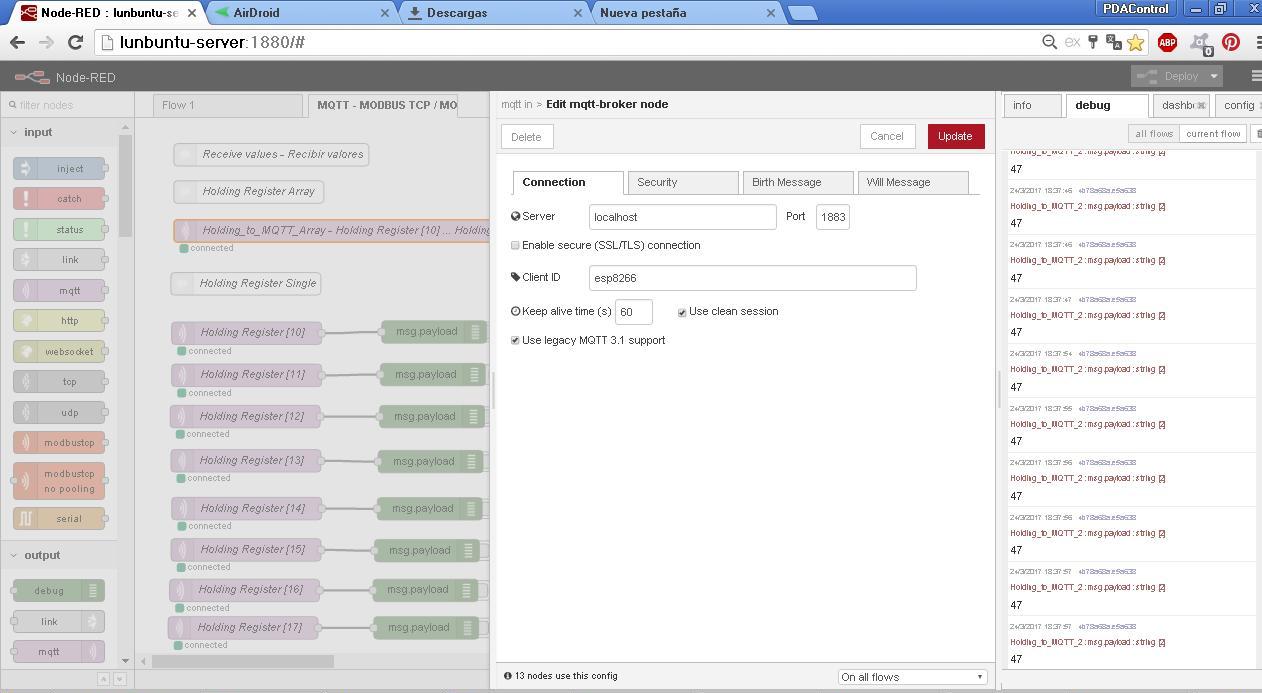Delete the mqtt-broker config node

(527, 137)
